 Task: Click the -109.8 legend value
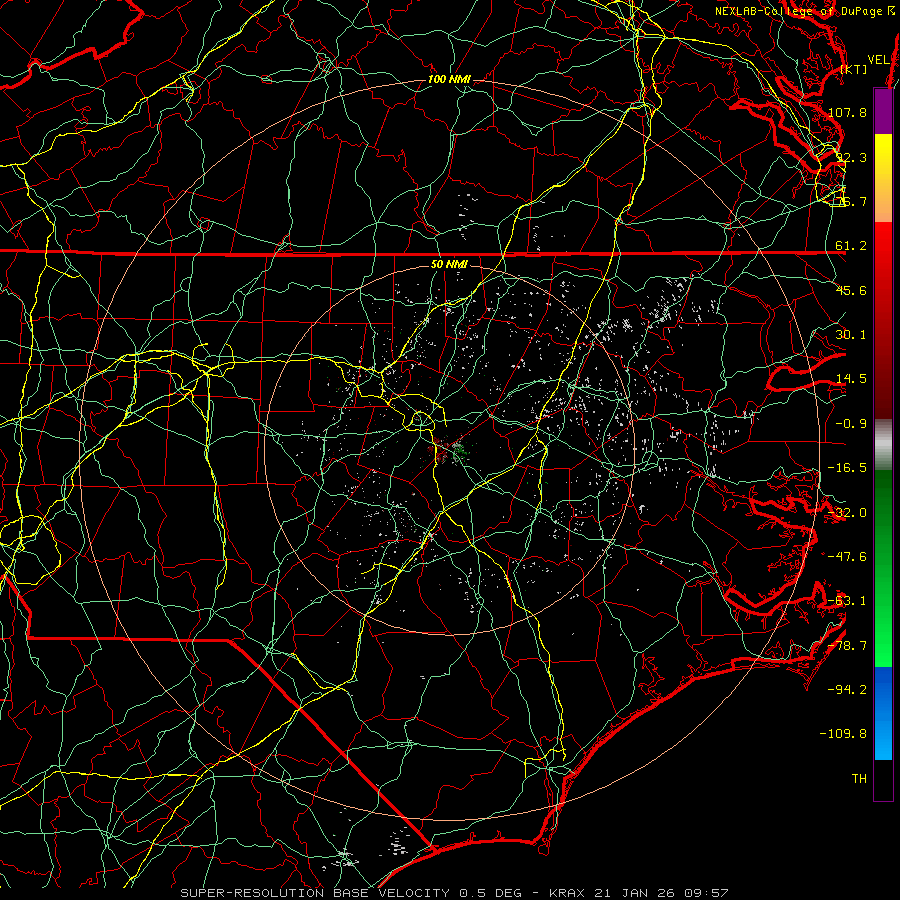coord(844,734)
